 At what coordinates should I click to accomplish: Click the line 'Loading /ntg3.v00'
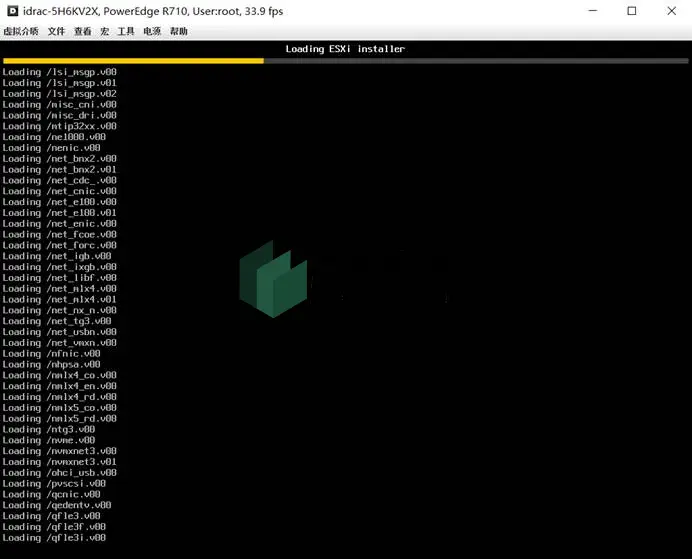tap(49, 429)
